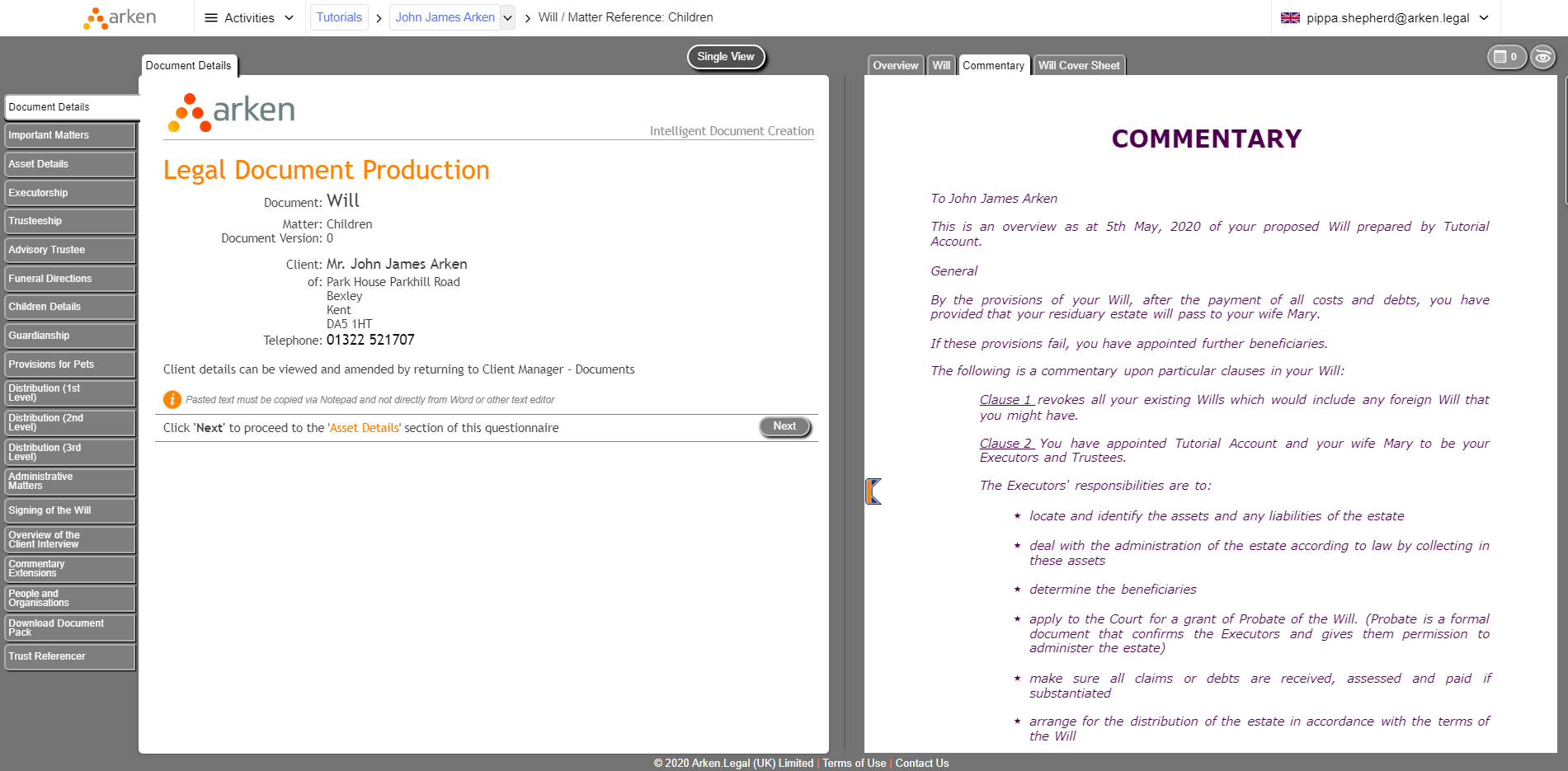This screenshot has width=1568, height=771.
Task: Open the notes counter icon showing 0
Action: click(1506, 57)
